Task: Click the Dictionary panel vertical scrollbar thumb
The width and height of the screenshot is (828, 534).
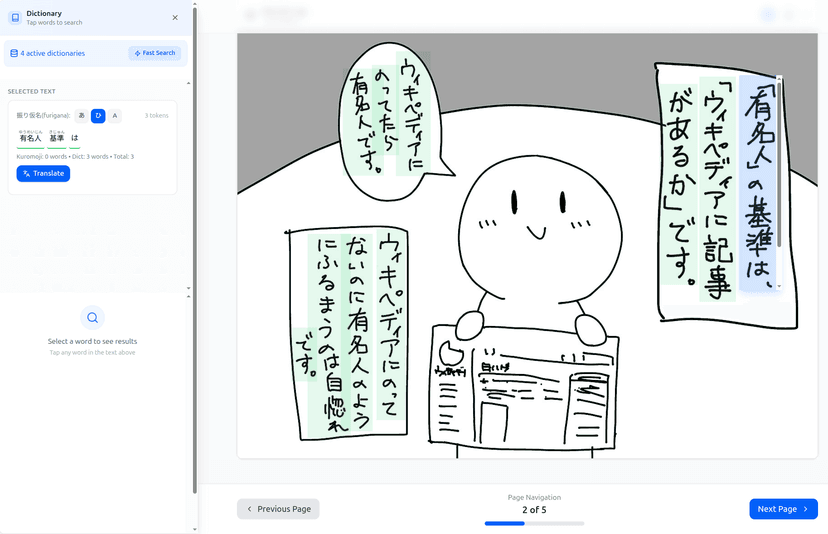Action: [x=195, y=251]
